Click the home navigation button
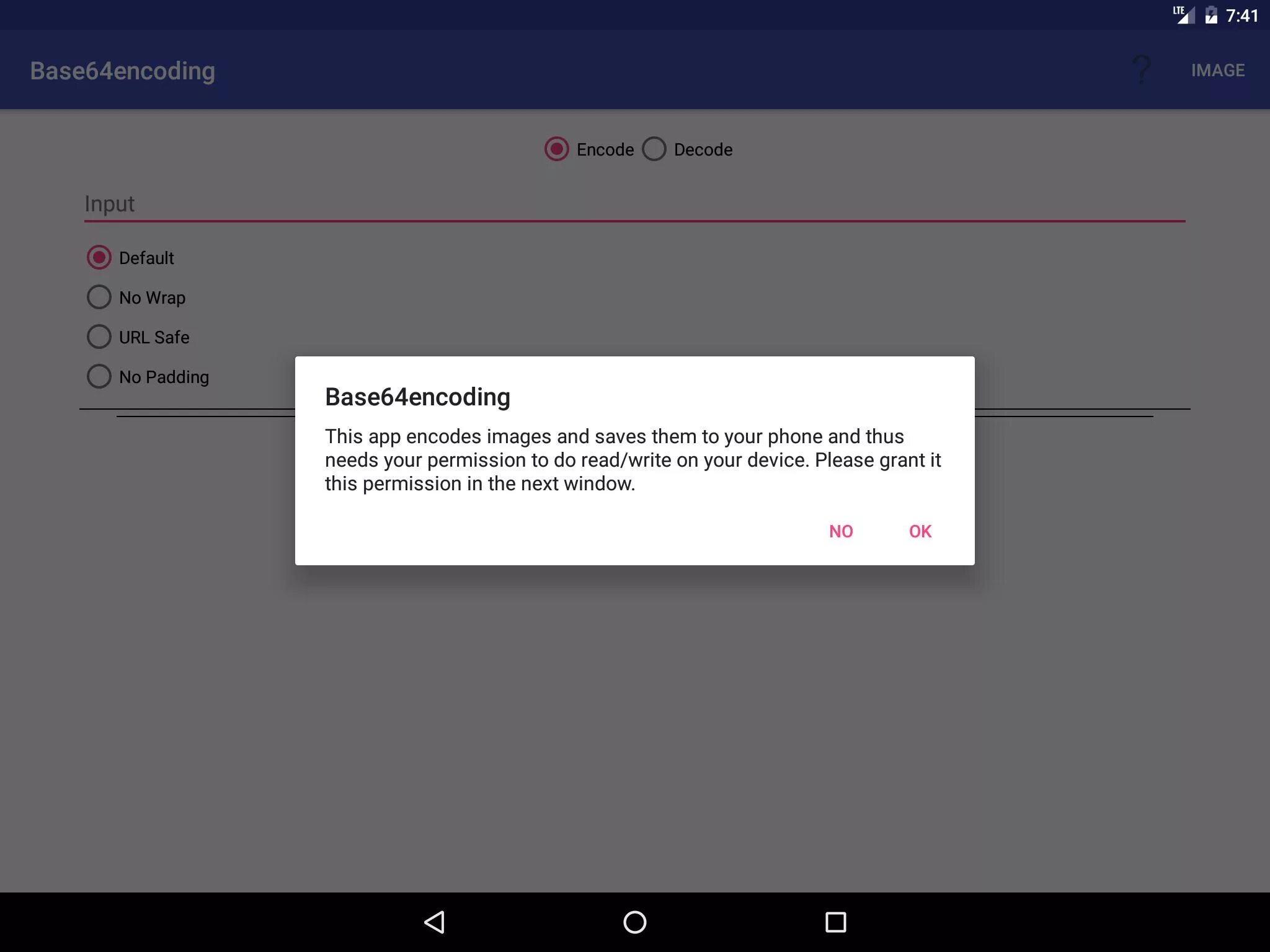 [x=635, y=921]
